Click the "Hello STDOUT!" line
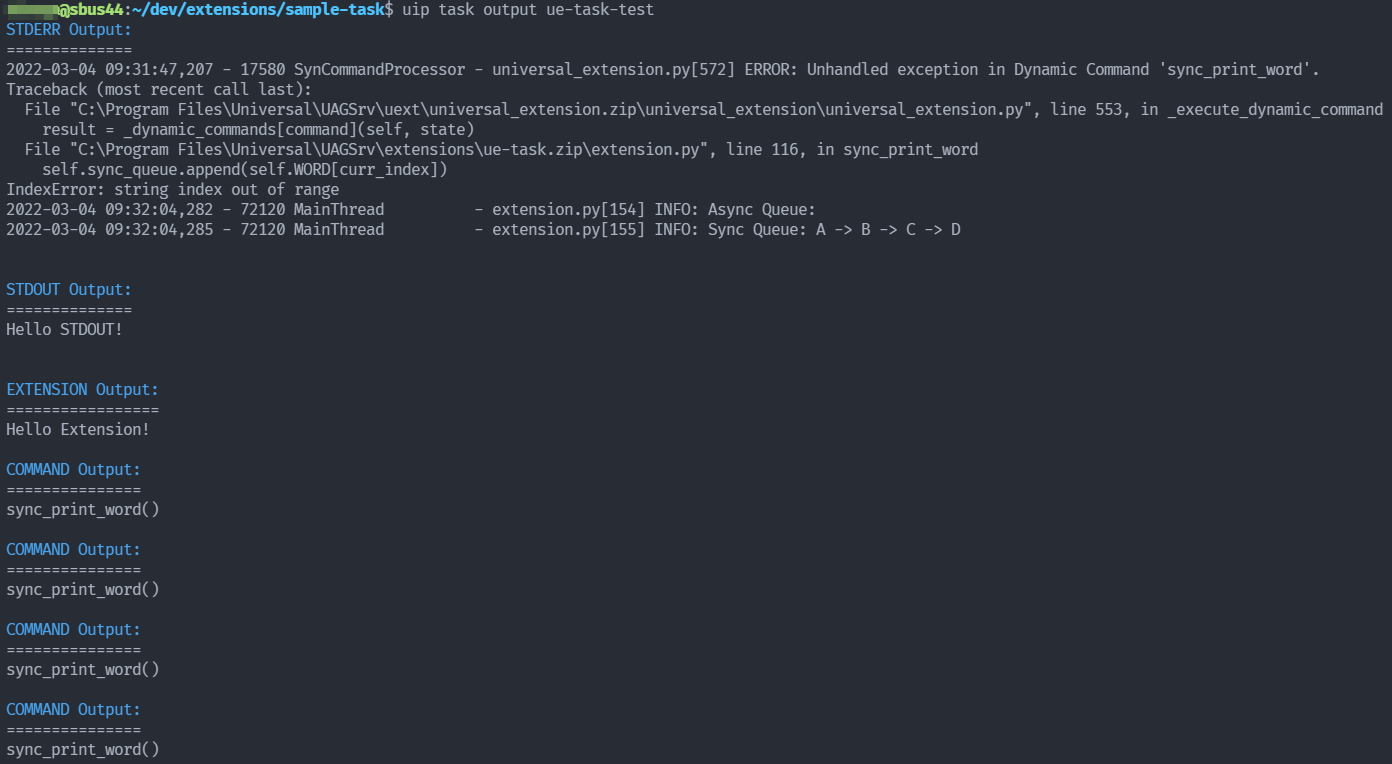The width and height of the screenshot is (1392, 764). pyautogui.click(x=64, y=329)
